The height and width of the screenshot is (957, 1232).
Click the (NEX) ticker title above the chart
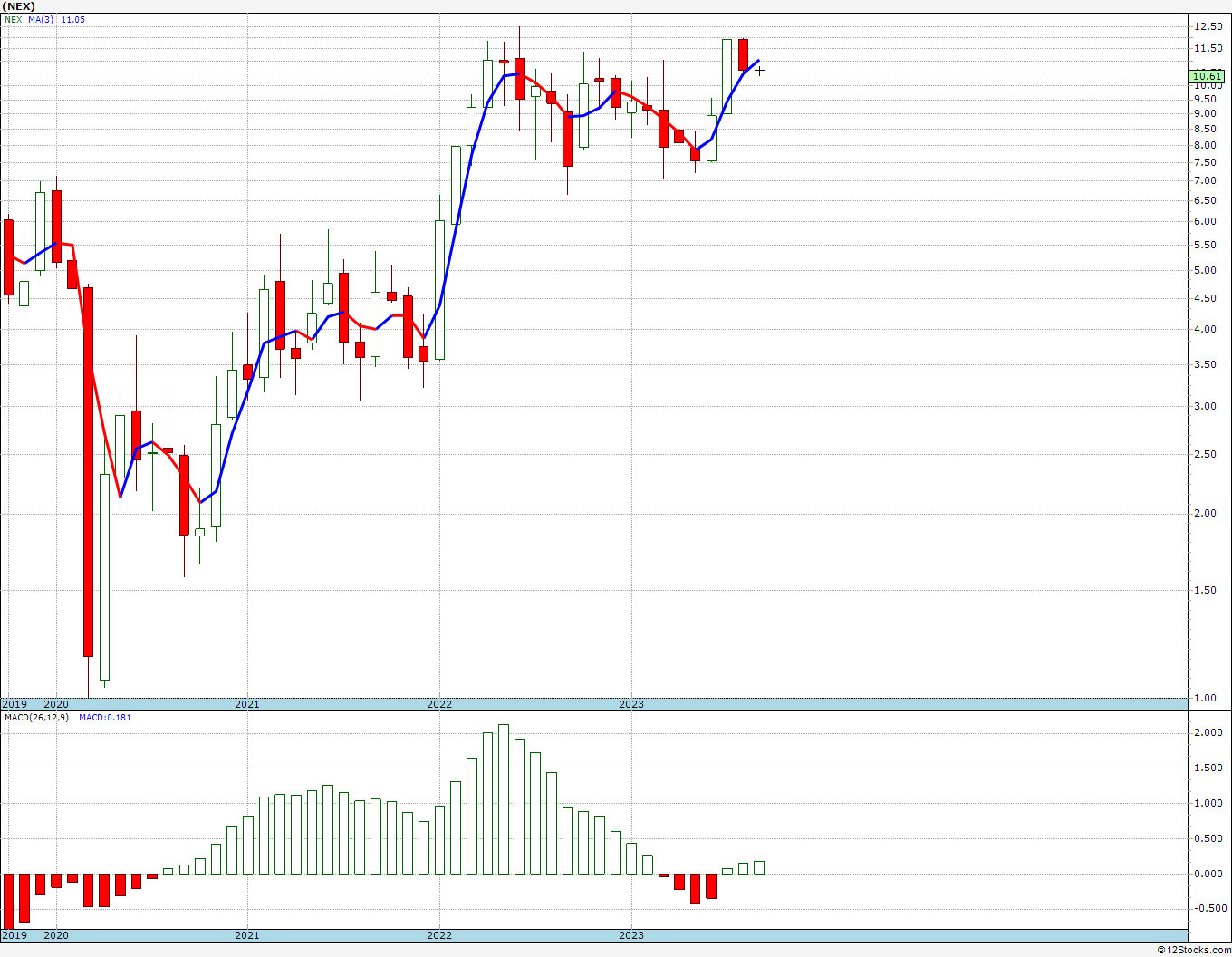click(x=17, y=6)
